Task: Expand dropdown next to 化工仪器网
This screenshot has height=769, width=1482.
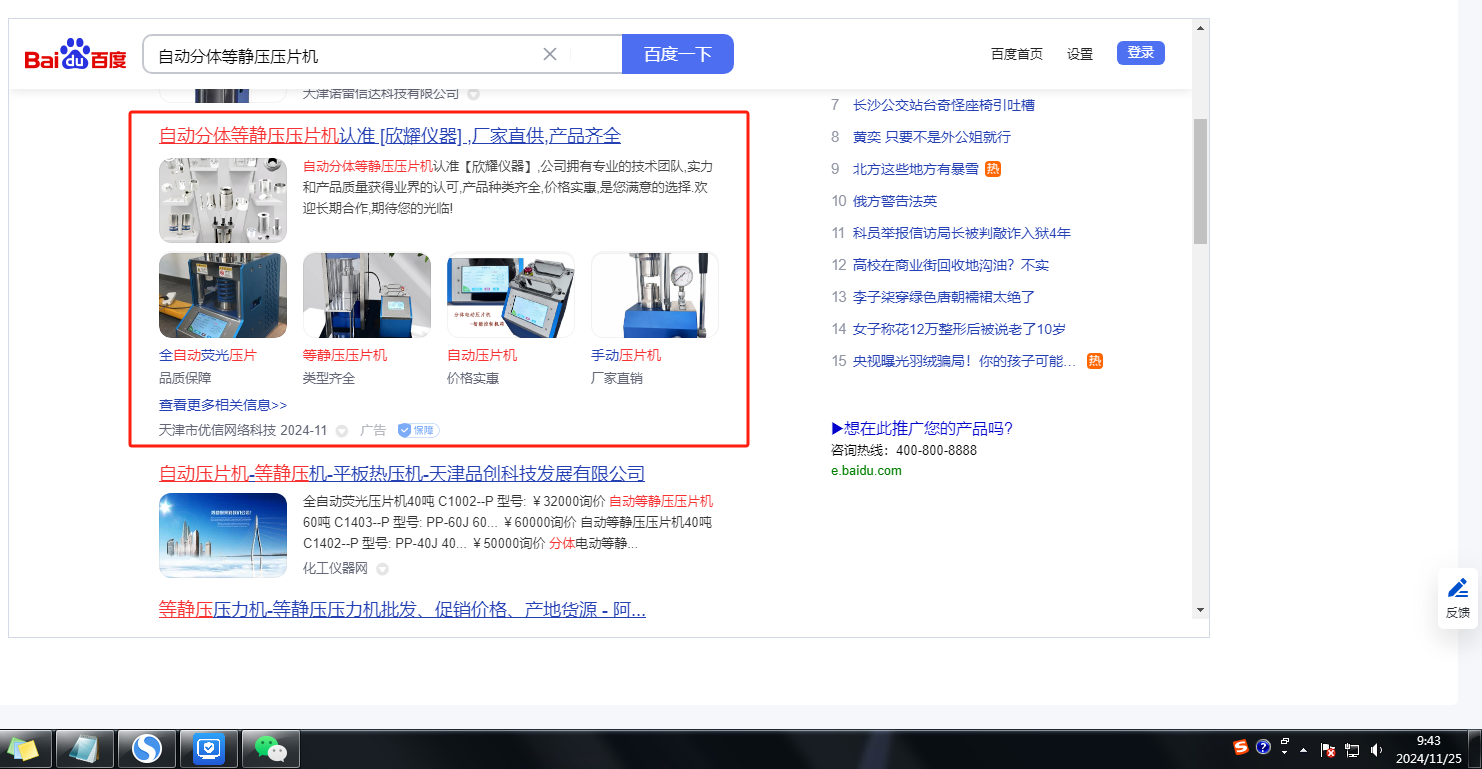Action: click(382, 569)
